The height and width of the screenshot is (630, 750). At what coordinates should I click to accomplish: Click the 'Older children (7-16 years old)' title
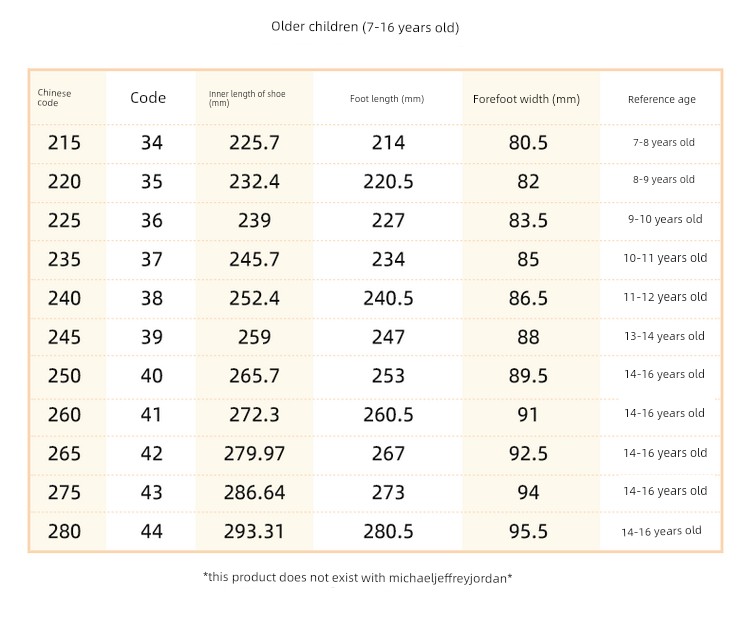(365, 27)
